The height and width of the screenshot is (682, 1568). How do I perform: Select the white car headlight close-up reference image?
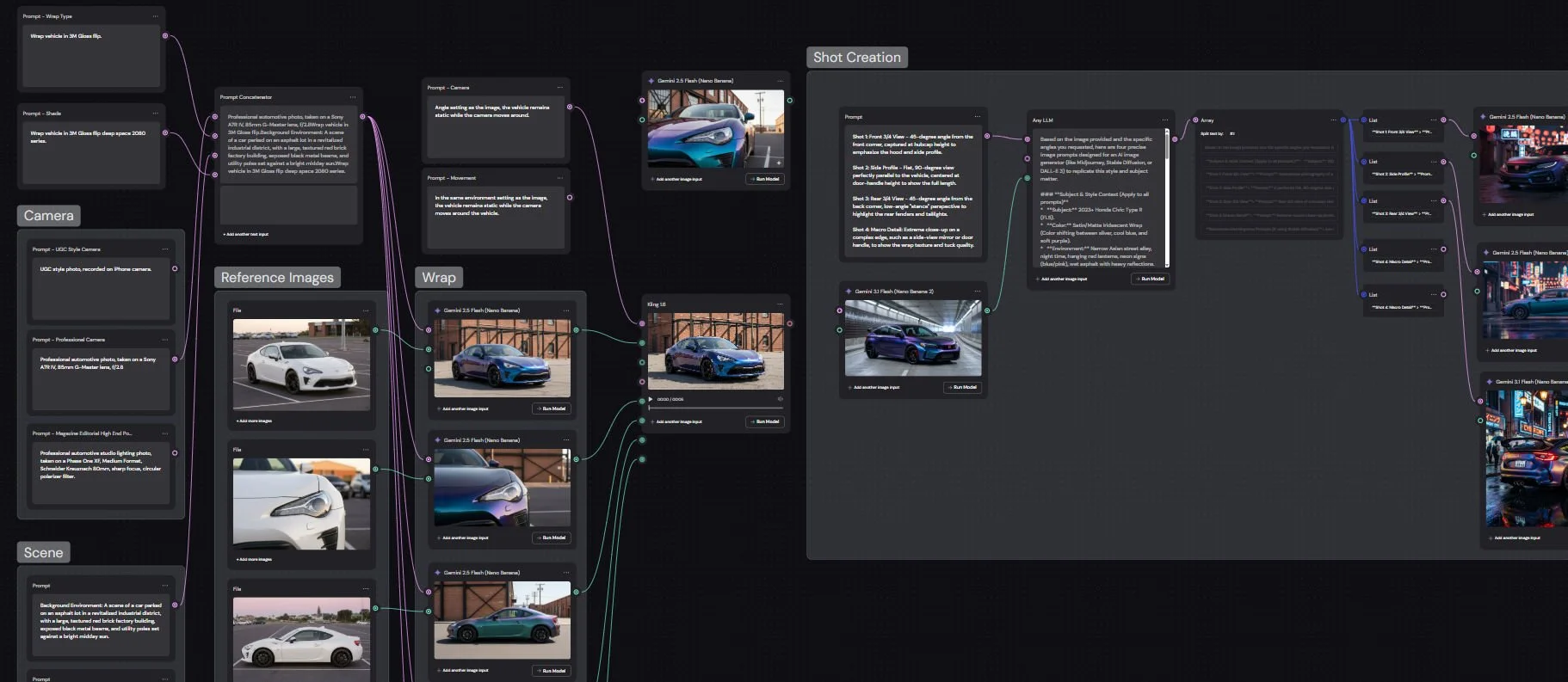302,504
